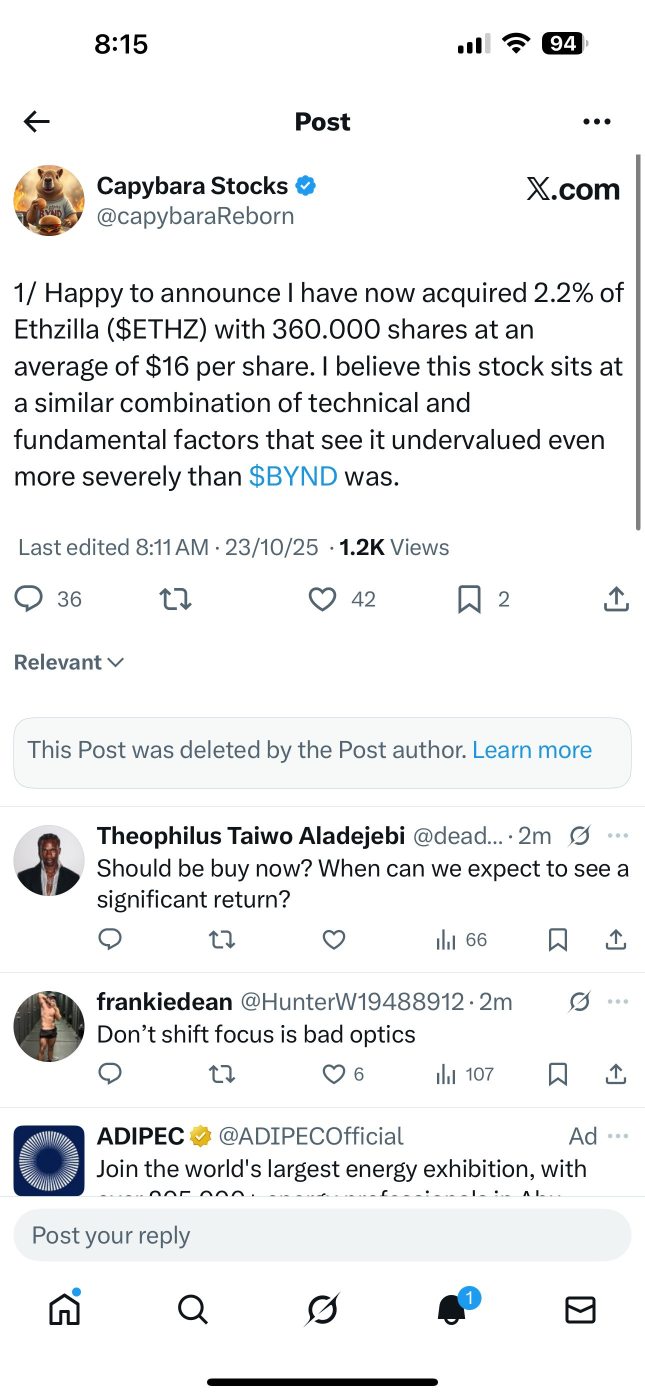Like the Capybara Stocks post
Screen dimensions: 645x1398
point(322,599)
